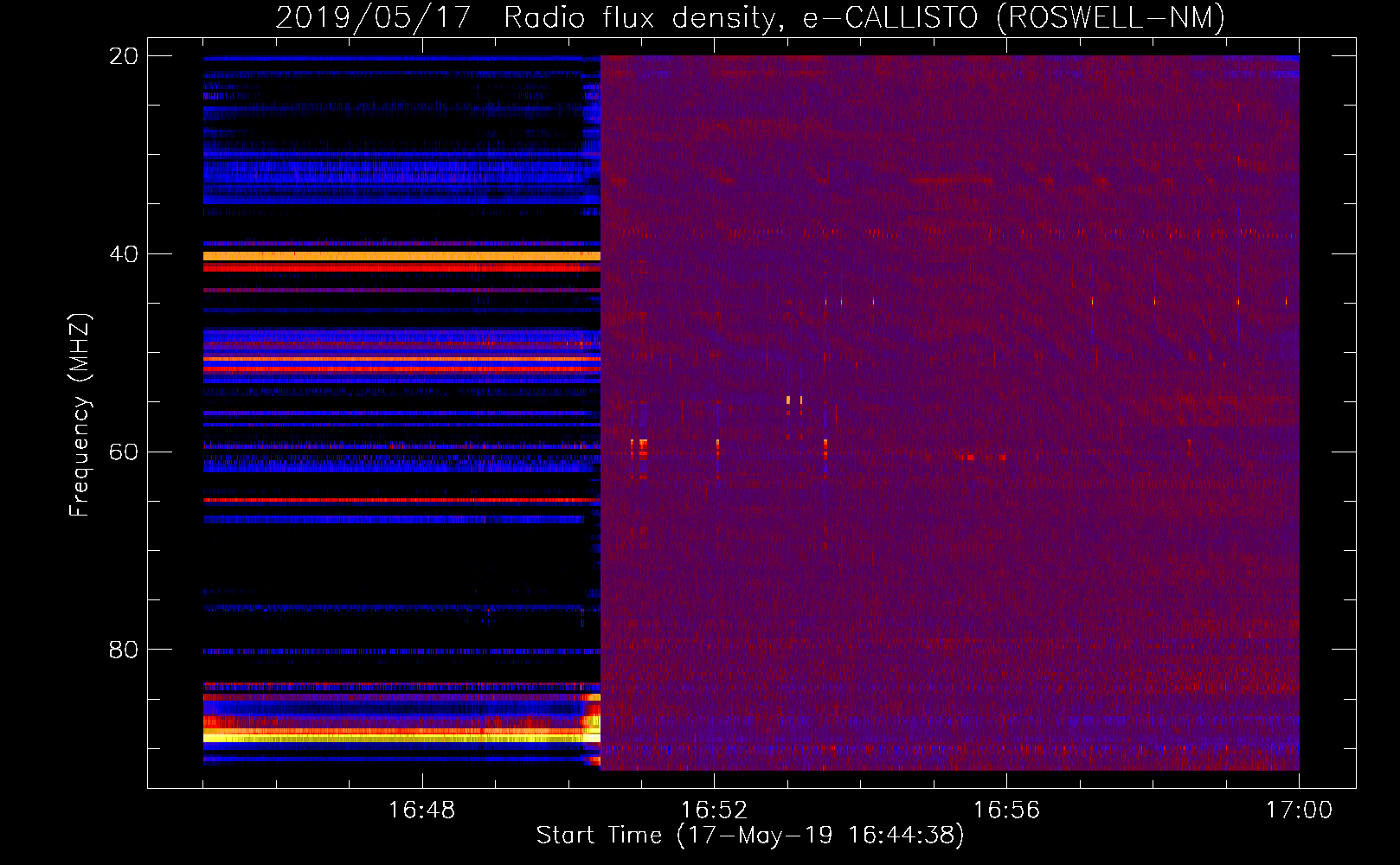The image size is (1400, 865).
Task: Select the 60 MHz frequency tick label
Action: pyautogui.click(x=124, y=452)
